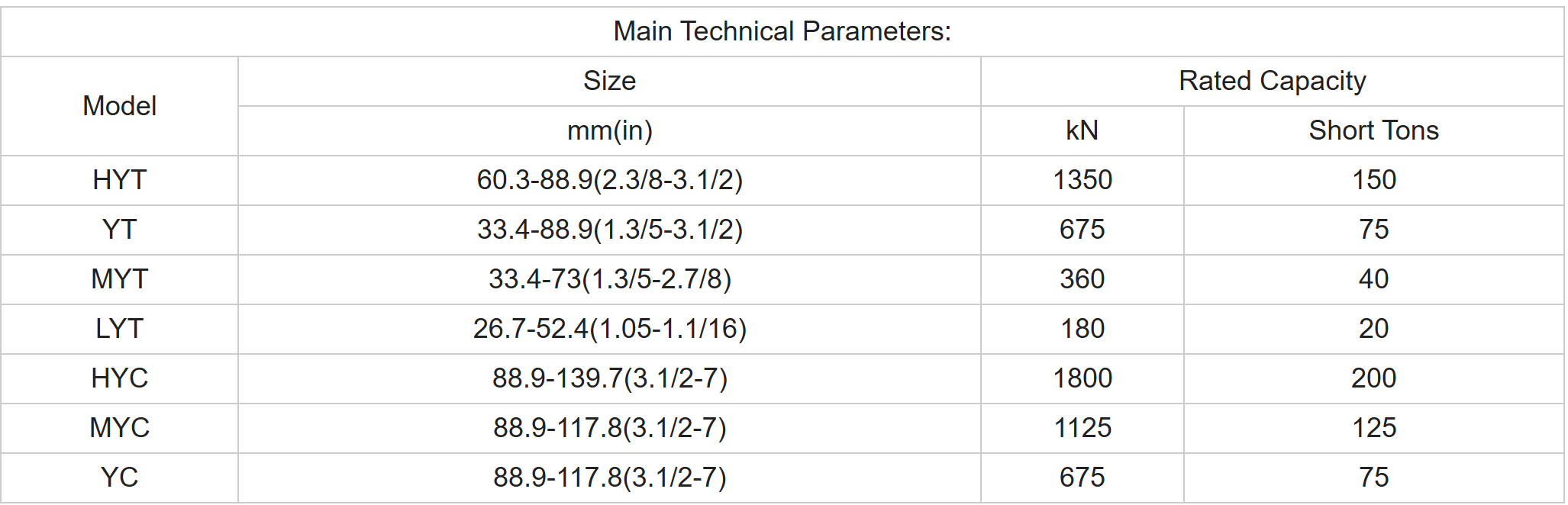This screenshot has width=1568, height=505.
Task: Click the 33.4-73(1.3/5-2.7/8) size cell
Action: tap(609, 279)
